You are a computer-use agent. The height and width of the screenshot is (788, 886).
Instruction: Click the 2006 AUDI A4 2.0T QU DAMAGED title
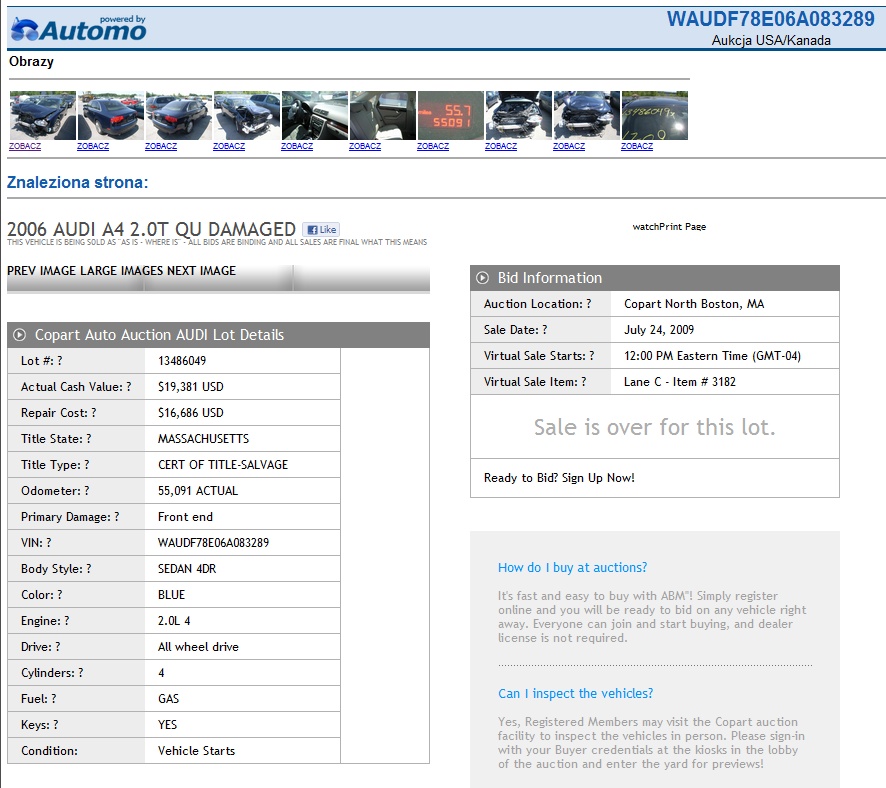point(151,229)
